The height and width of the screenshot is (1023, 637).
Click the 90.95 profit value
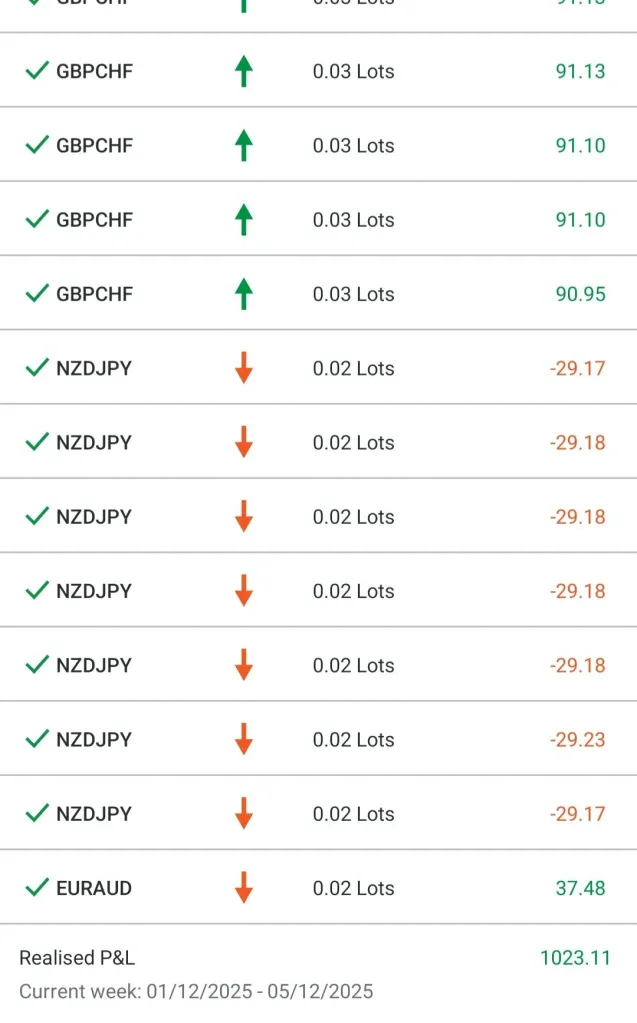click(580, 294)
